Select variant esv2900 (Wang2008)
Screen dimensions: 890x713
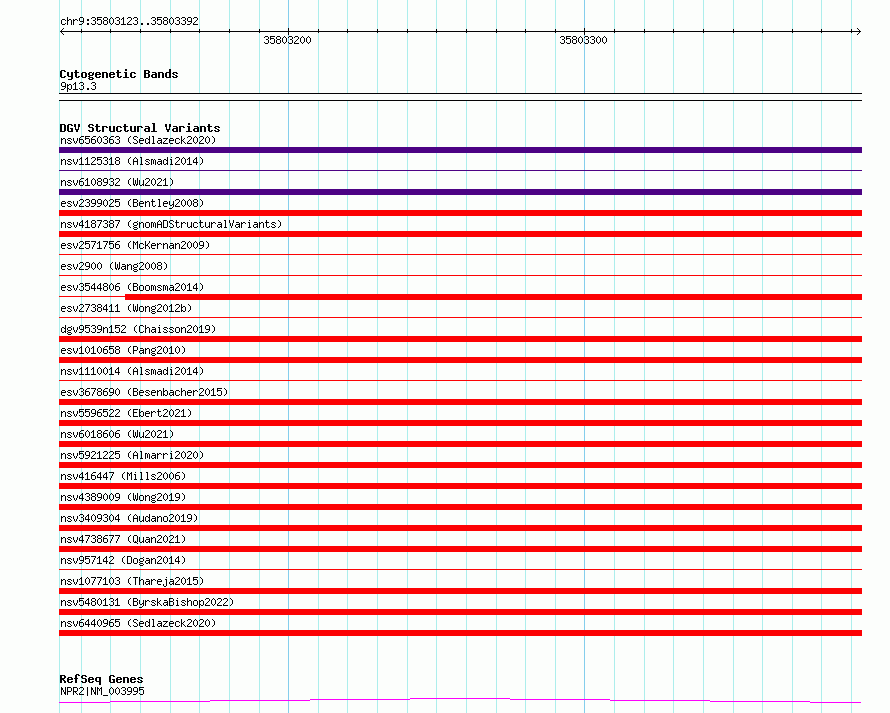pyautogui.click(x=114, y=266)
